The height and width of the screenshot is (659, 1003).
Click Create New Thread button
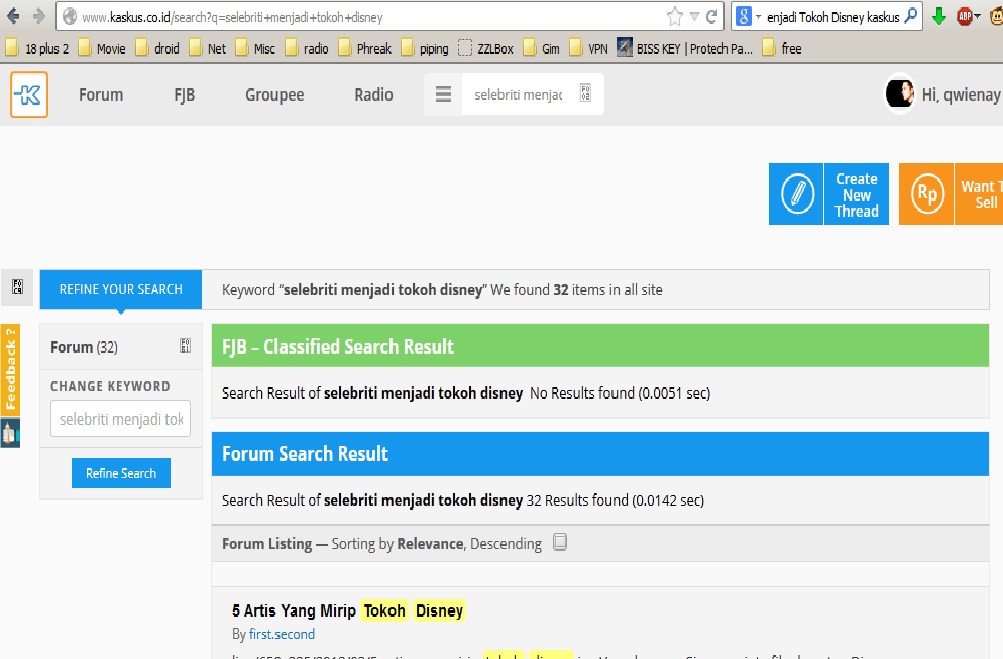pyautogui.click(x=857, y=195)
